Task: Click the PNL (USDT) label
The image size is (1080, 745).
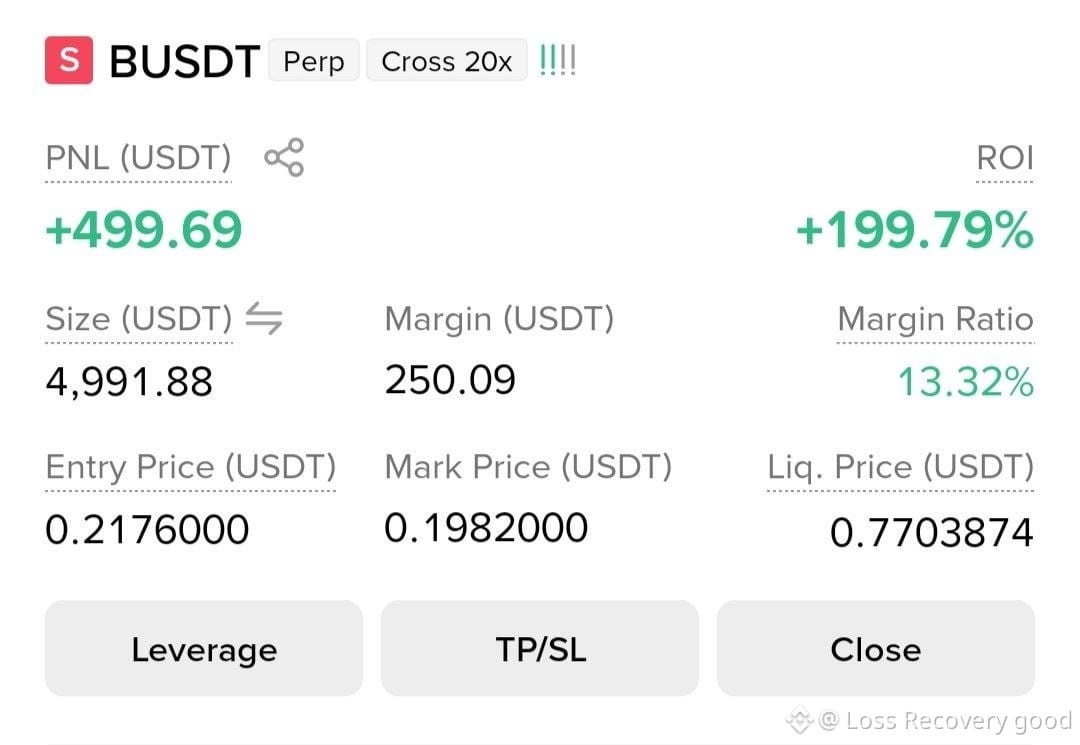Action: click(138, 158)
